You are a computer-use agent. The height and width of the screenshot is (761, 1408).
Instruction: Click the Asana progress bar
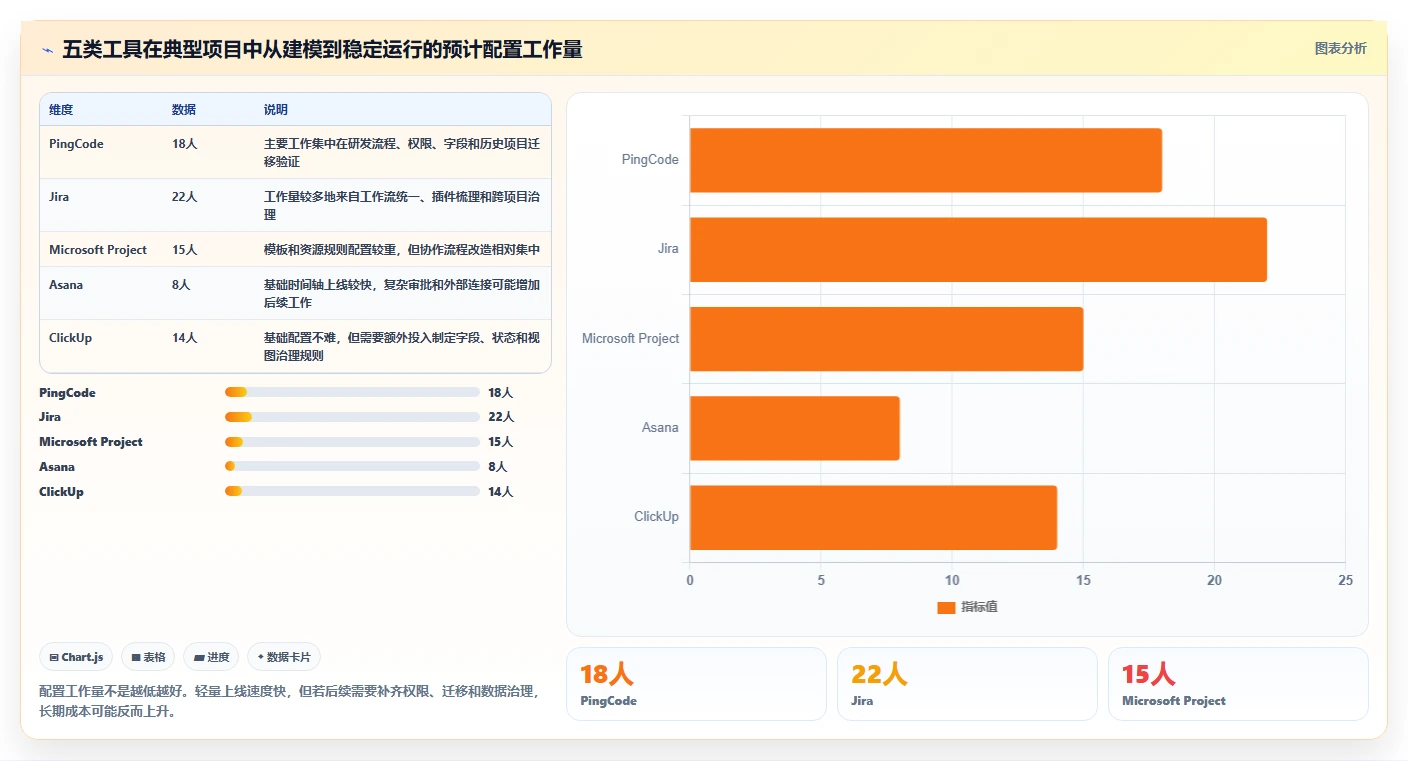click(353, 466)
